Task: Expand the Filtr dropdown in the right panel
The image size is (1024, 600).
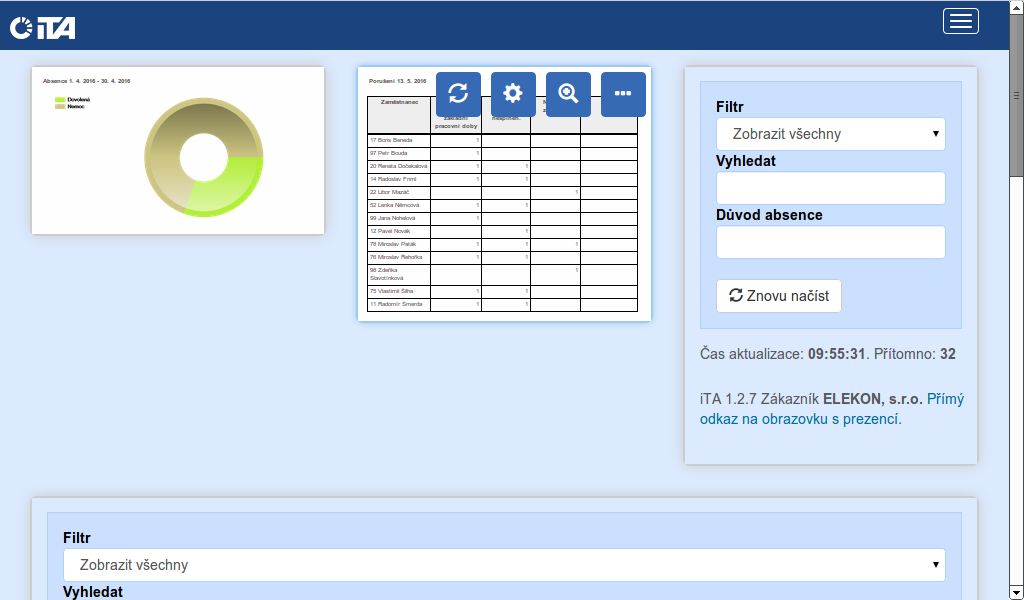Action: (830, 134)
